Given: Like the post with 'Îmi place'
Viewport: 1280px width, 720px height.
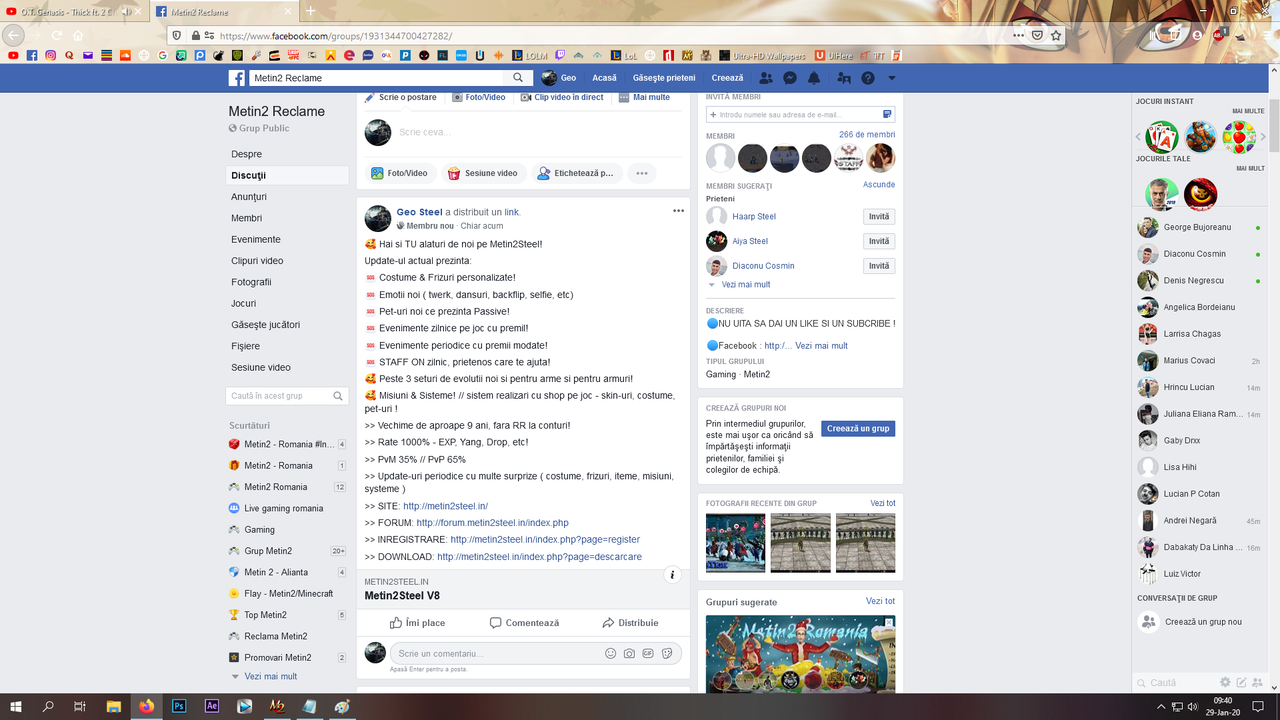Looking at the screenshot, I should click(x=418, y=623).
